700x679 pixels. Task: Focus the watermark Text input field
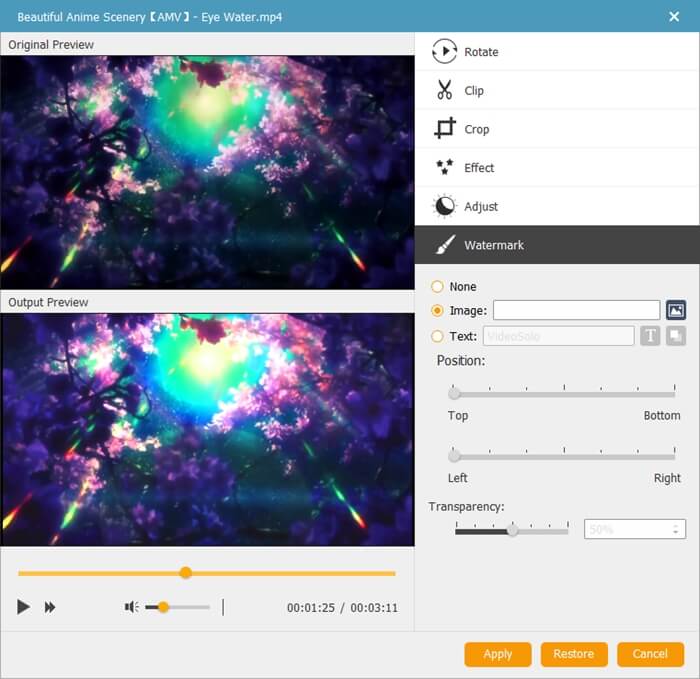[x=558, y=336]
